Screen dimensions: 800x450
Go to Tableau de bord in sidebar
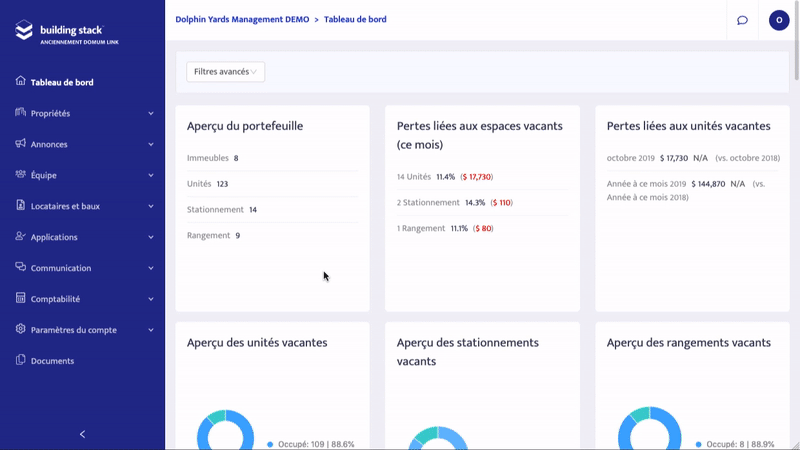[62, 83]
